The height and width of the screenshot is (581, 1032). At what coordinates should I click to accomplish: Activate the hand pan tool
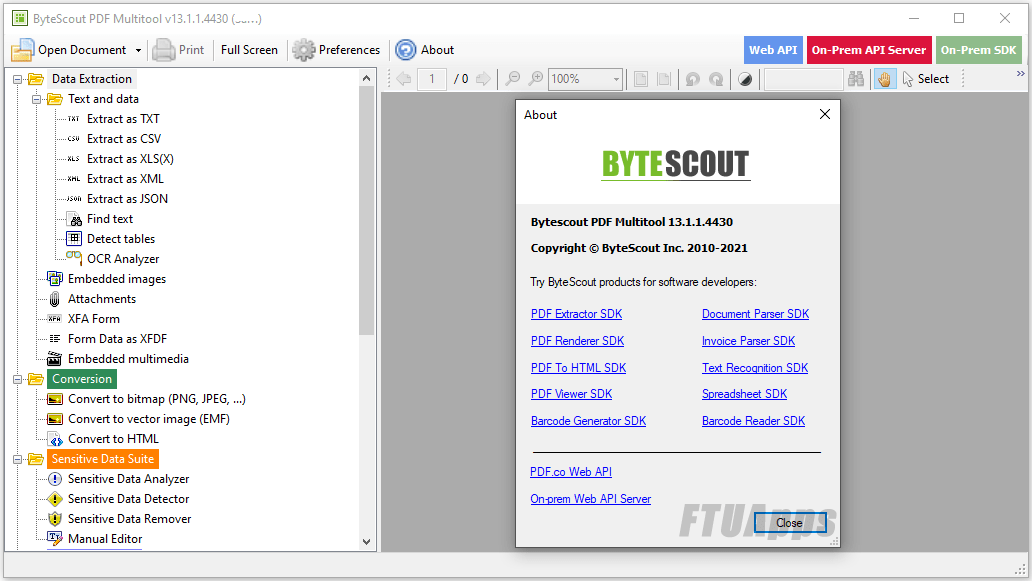885,79
